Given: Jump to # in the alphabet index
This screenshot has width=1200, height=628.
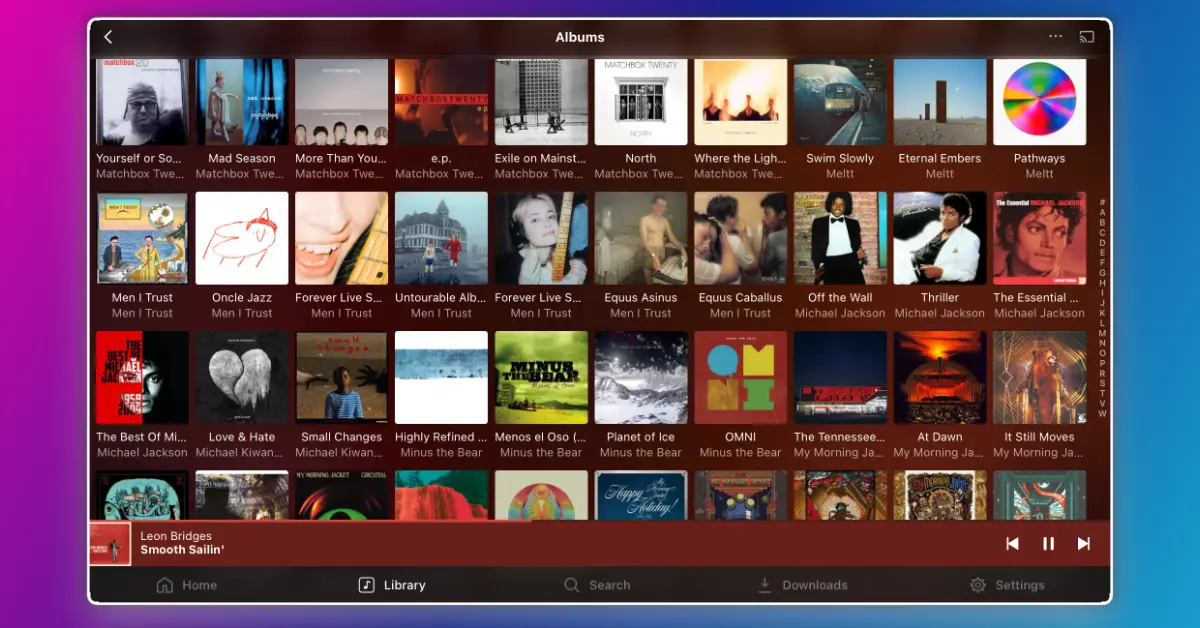Looking at the screenshot, I should point(1102,202).
